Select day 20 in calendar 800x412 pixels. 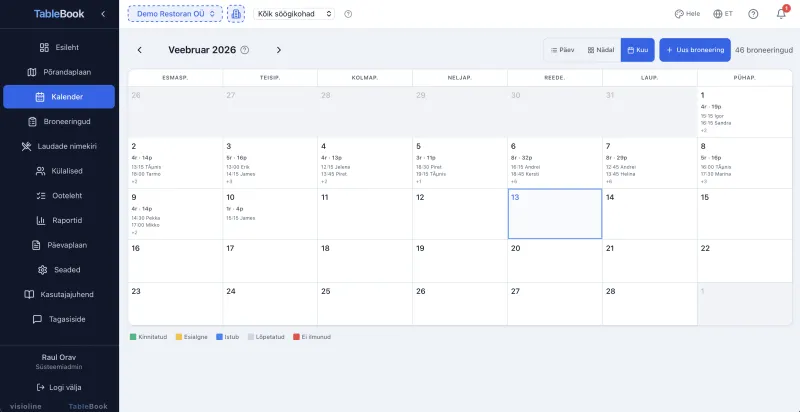[555, 261]
